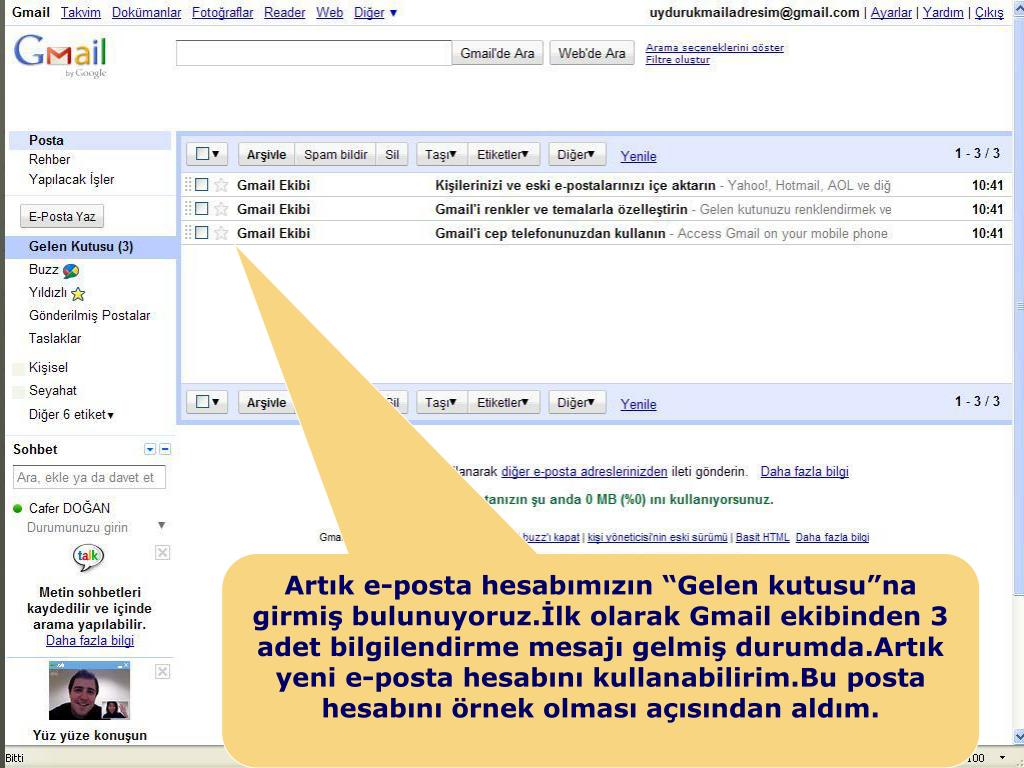Open Gelen Kutusu (3) folder
1024x768 pixels.
click(x=81, y=246)
